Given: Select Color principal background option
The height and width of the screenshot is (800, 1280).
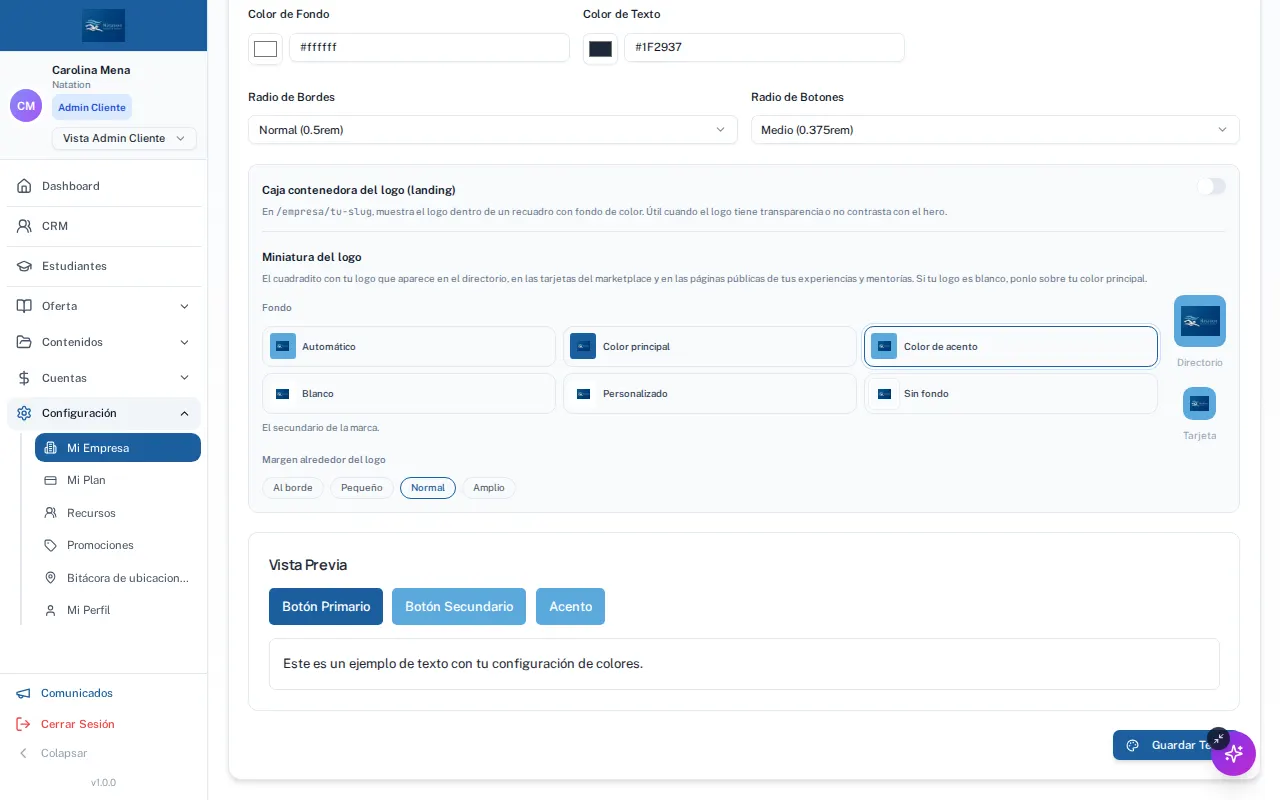Looking at the screenshot, I should 710,347.
